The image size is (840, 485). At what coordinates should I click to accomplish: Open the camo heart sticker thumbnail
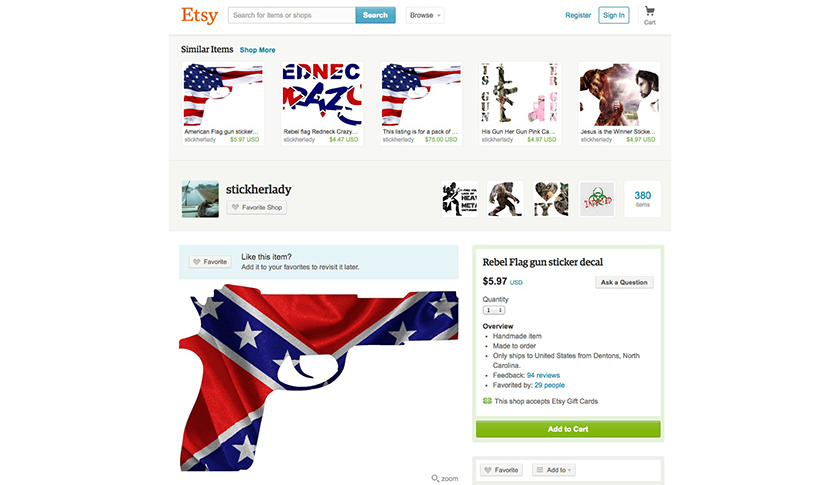[551, 199]
